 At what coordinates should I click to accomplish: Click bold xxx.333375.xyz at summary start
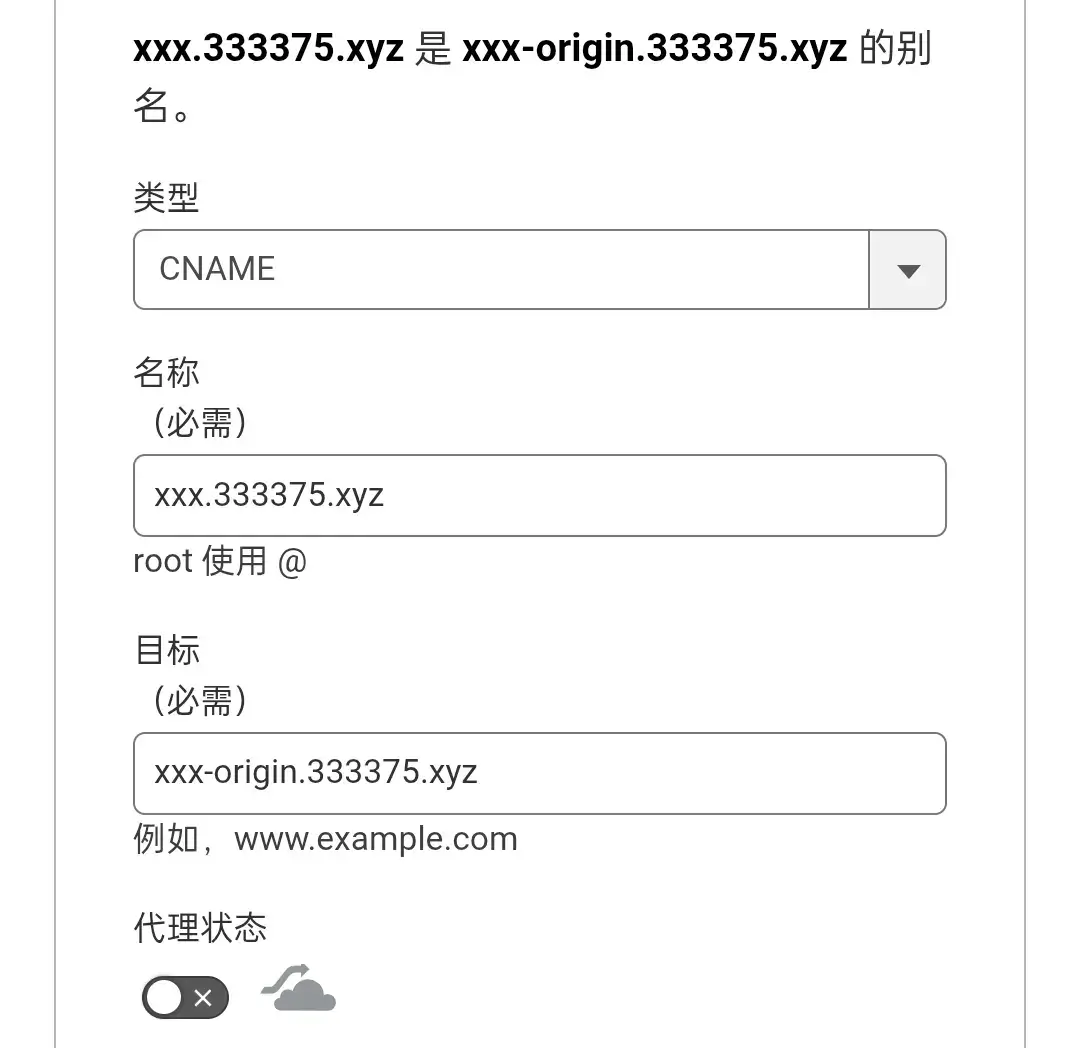pos(269,48)
